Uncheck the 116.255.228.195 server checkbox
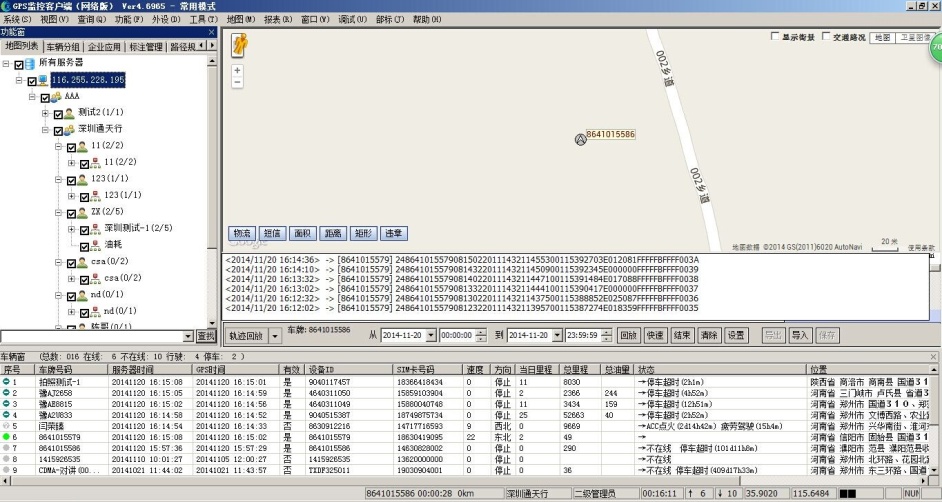Screen dimensions: 942x502 [x=32, y=81]
